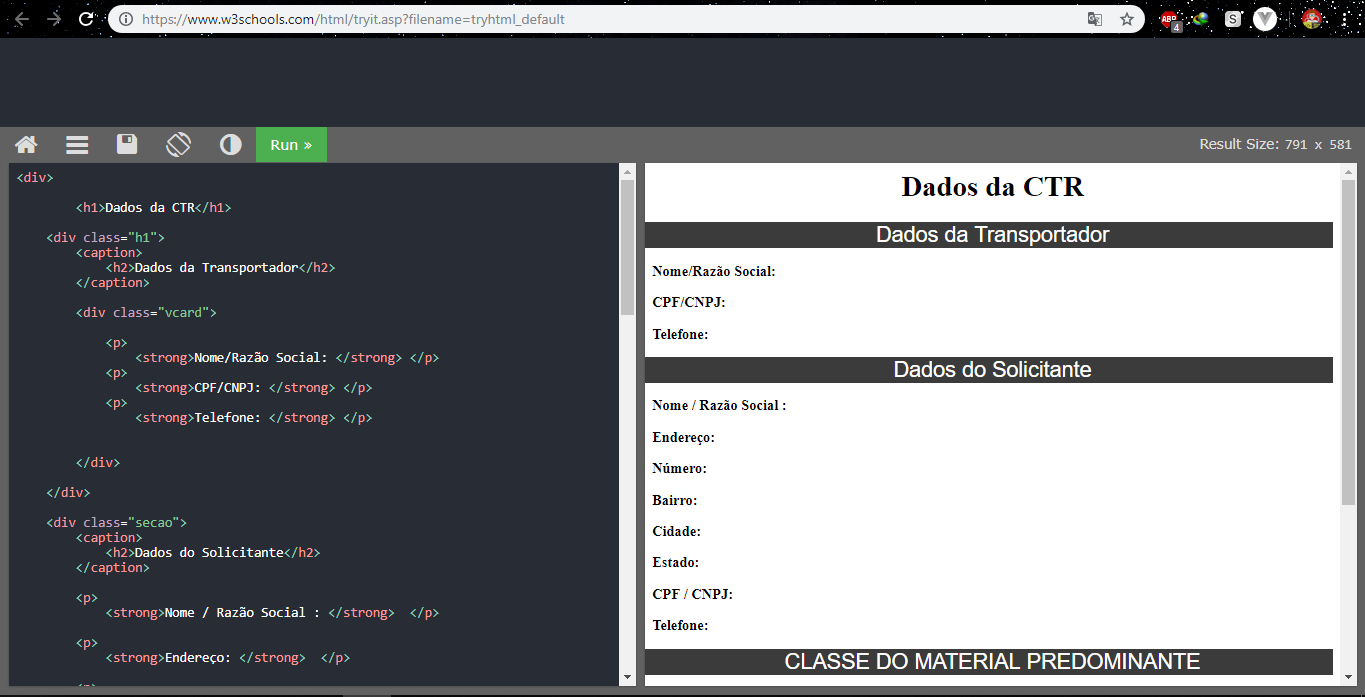Click the code editor scrollbar down arrow

pyautogui.click(x=628, y=677)
